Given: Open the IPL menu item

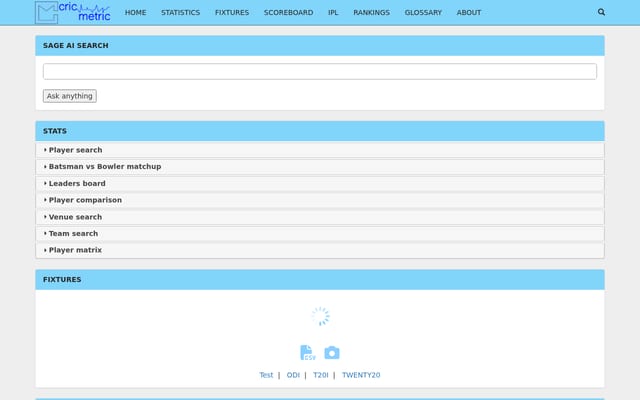Looking at the screenshot, I should 333,13.
